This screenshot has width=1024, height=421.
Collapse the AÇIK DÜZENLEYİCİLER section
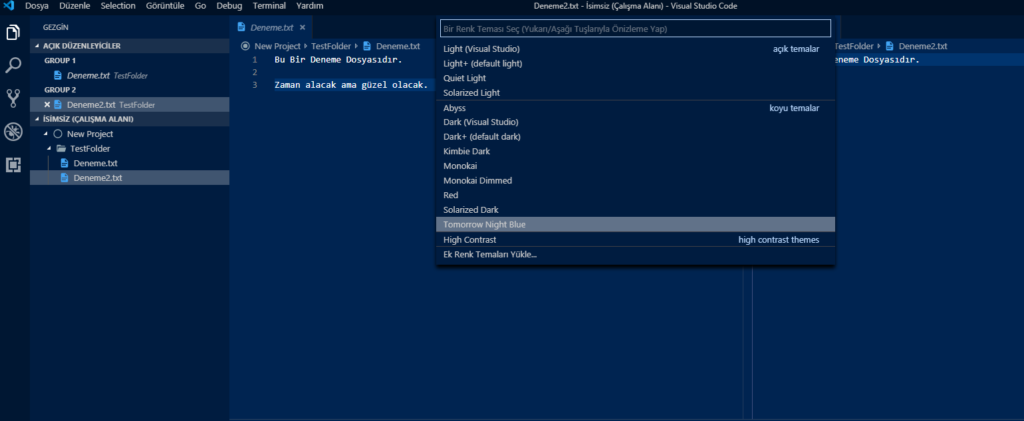click(x=130, y=46)
